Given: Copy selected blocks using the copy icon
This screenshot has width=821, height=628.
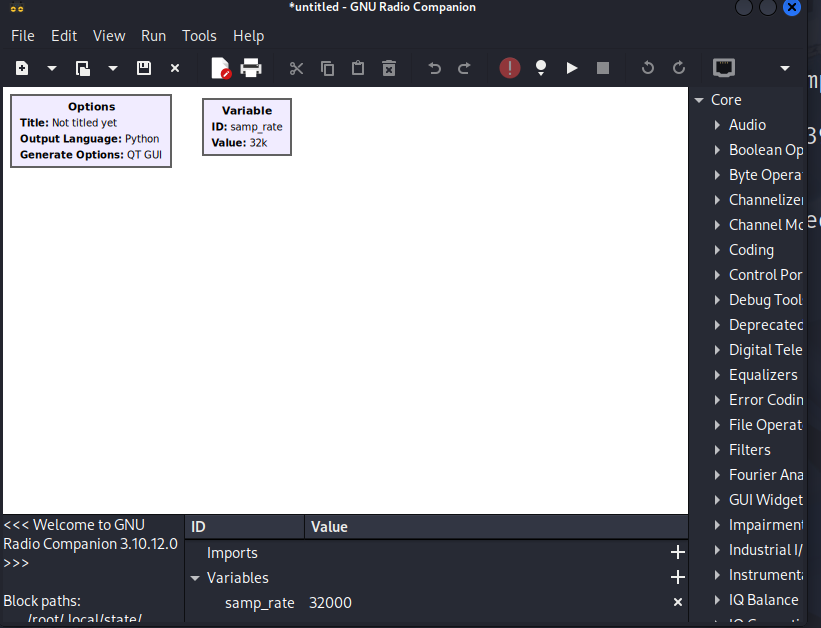Looking at the screenshot, I should click(x=327, y=68).
